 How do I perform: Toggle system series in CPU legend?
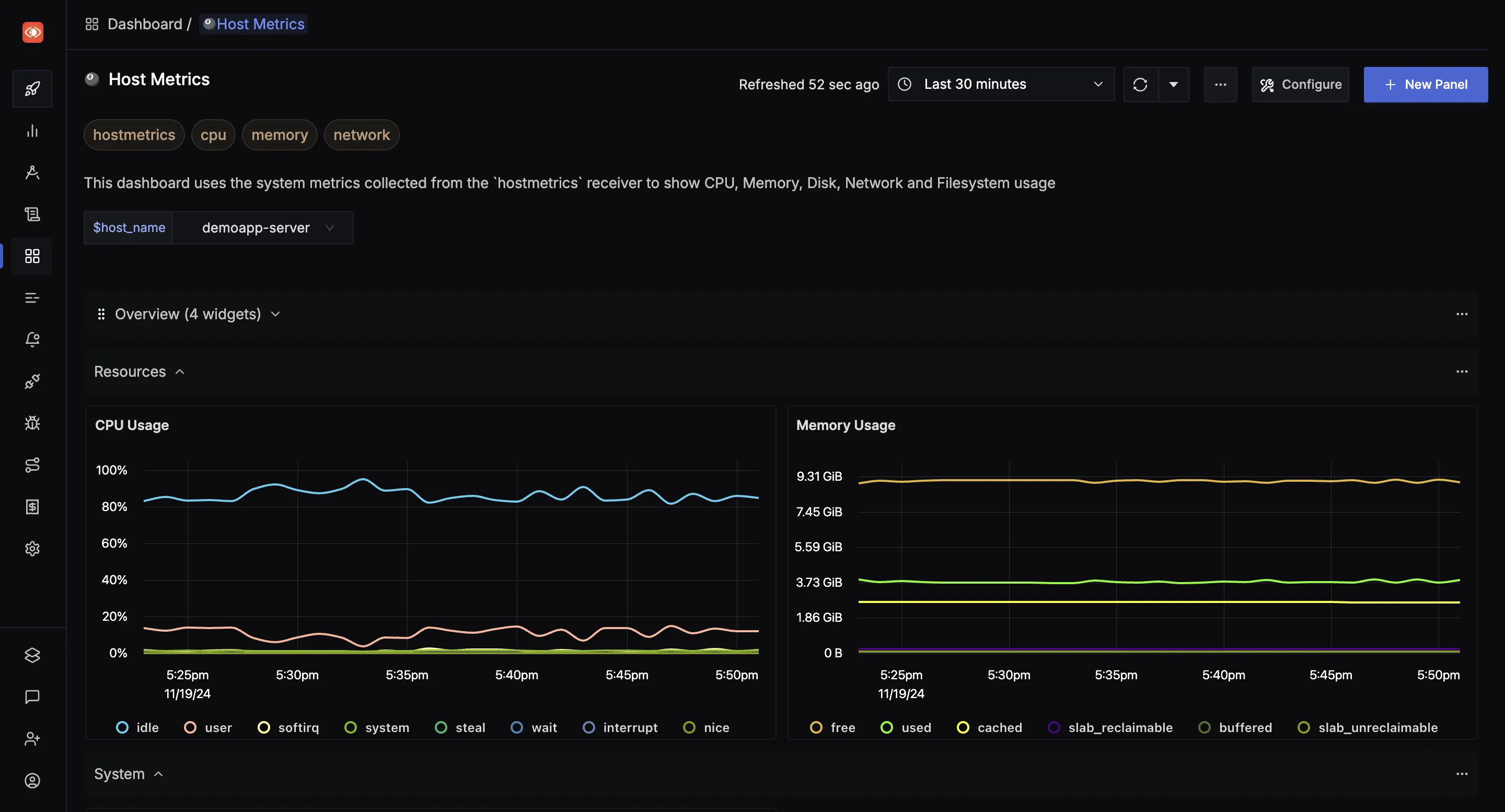[x=377, y=728]
